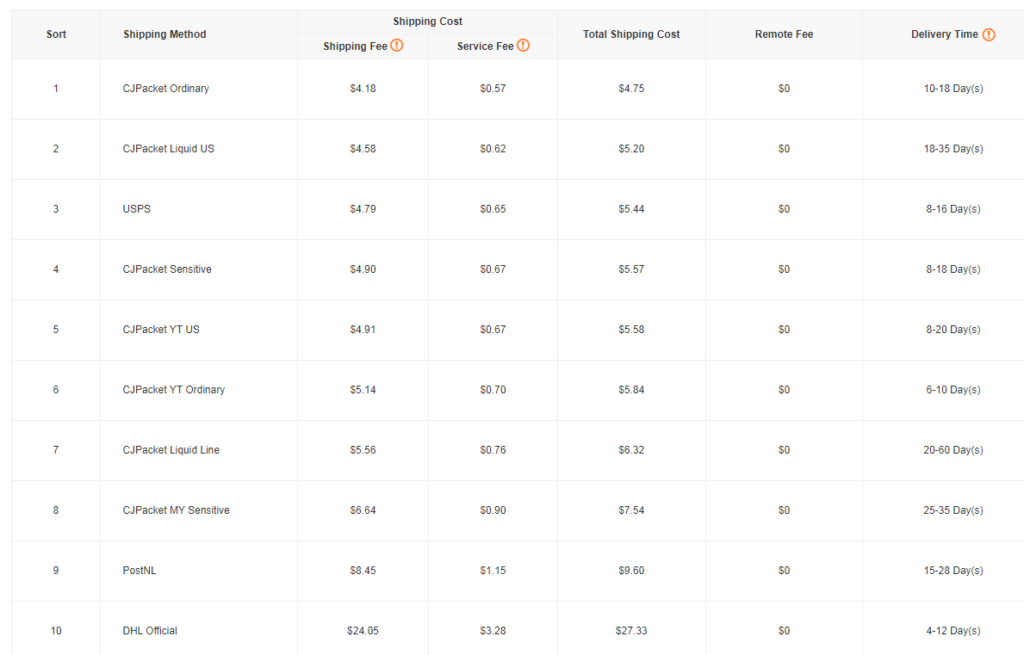The height and width of the screenshot is (655, 1024).
Task: Click the 4-12 Day(s) delivery time
Action: coord(953,631)
